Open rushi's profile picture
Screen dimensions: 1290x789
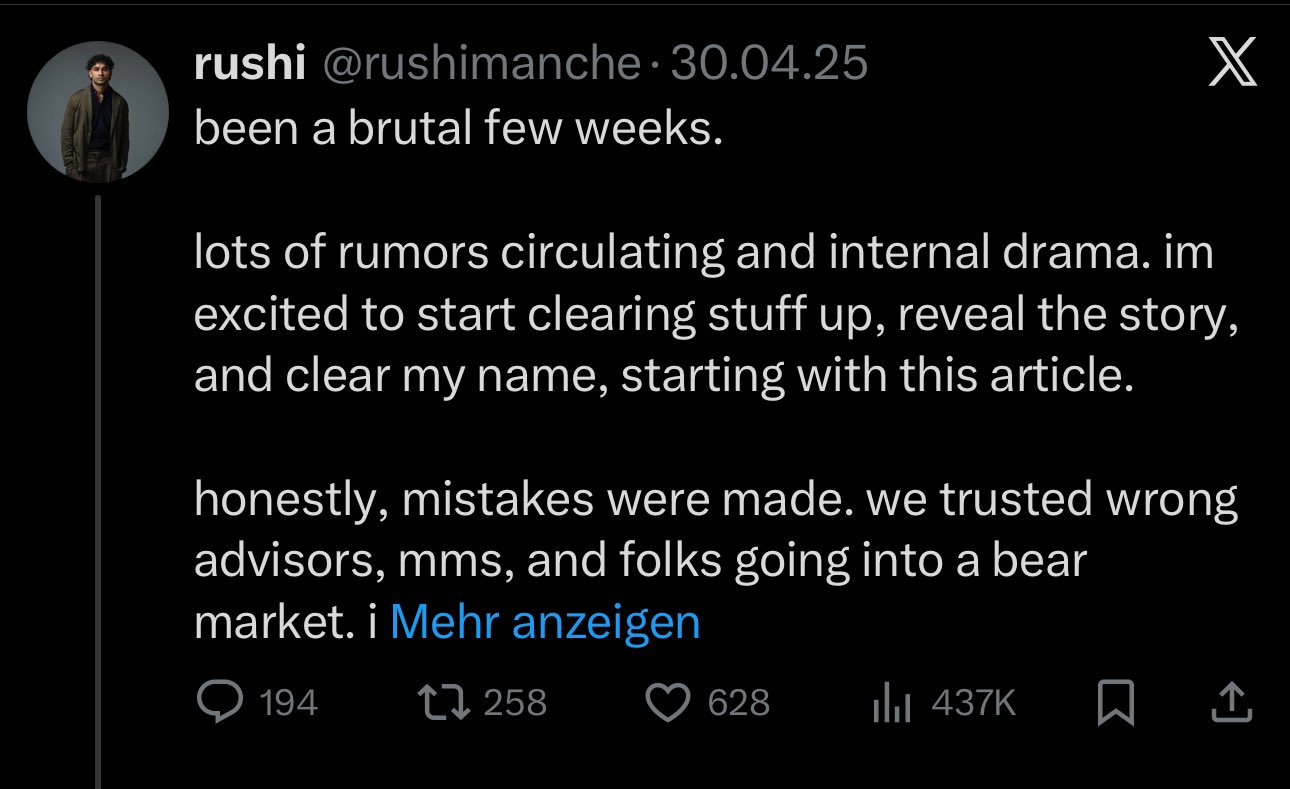point(97,111)
